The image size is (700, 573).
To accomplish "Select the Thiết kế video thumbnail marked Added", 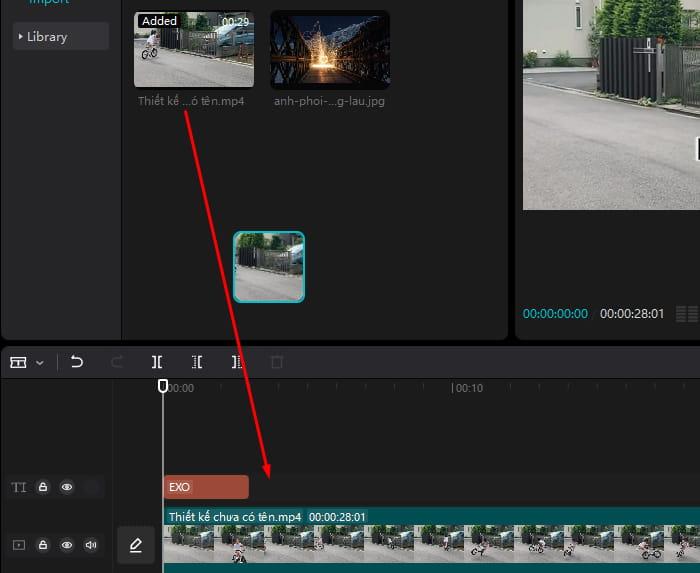I will click(x=194, y=50).
